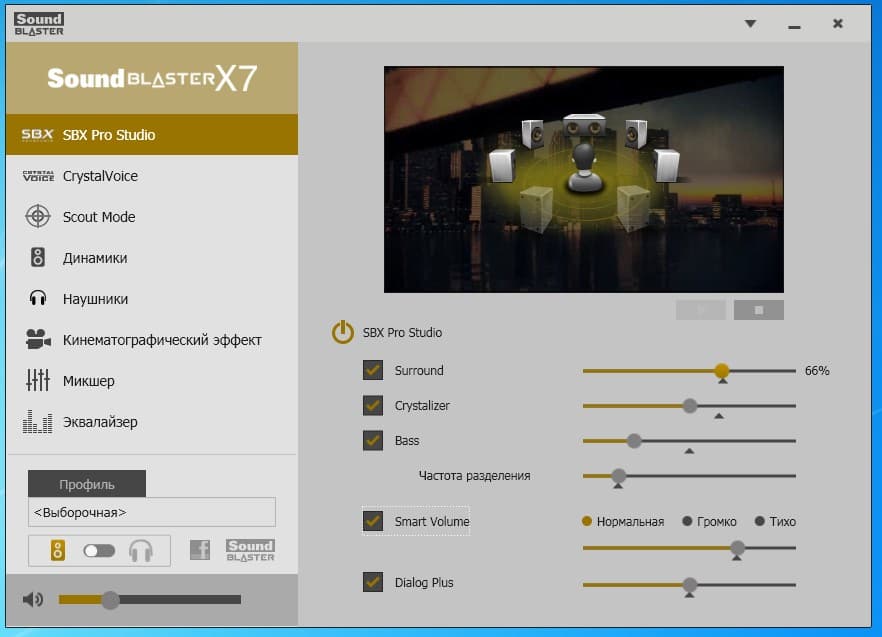Open the Эквалайзер page
This screenshot has height=637, width=882.
pos(152,422)
